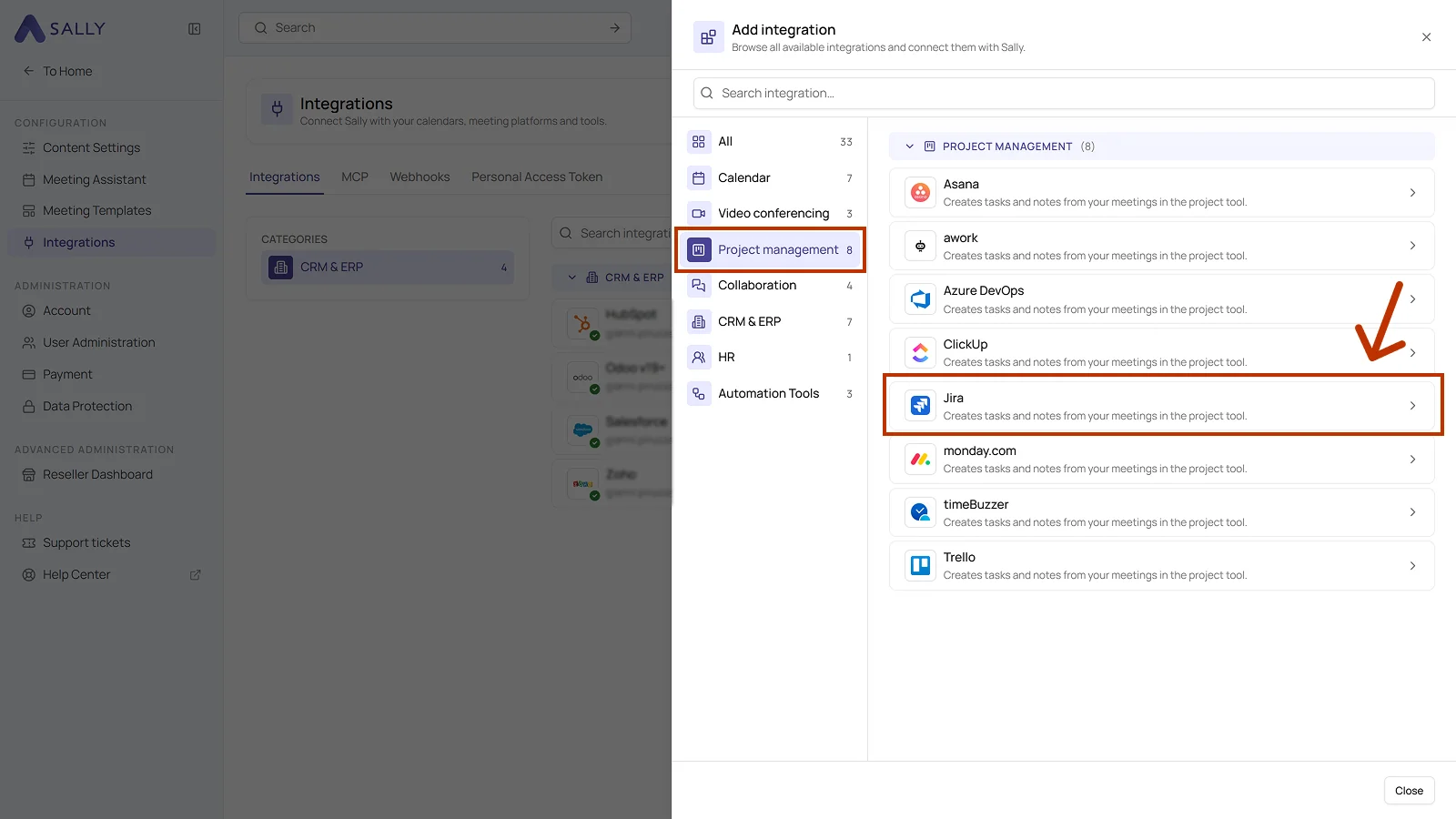Select the Calendar category
The width and height of the screenshot is (1456, 819).
coord(770,177)
